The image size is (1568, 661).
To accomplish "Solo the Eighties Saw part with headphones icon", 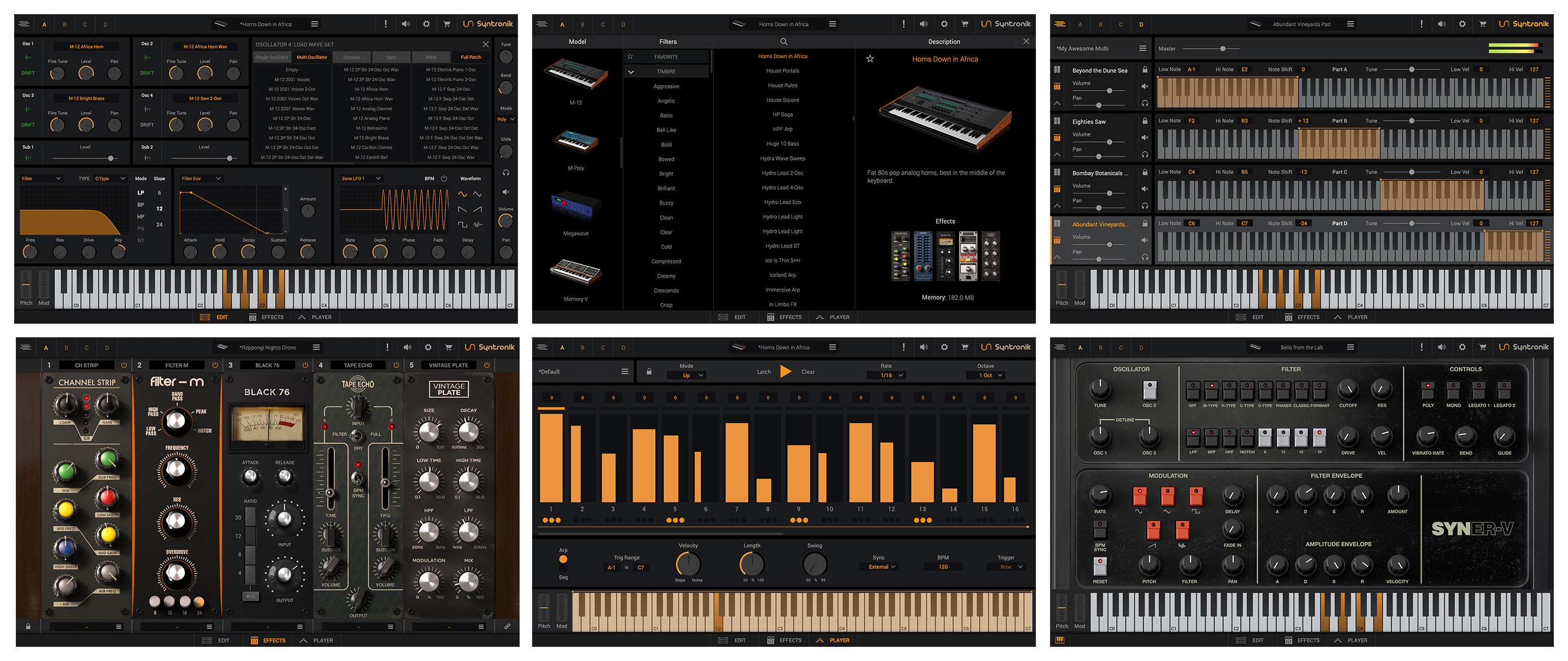I will coord(1145,154).
